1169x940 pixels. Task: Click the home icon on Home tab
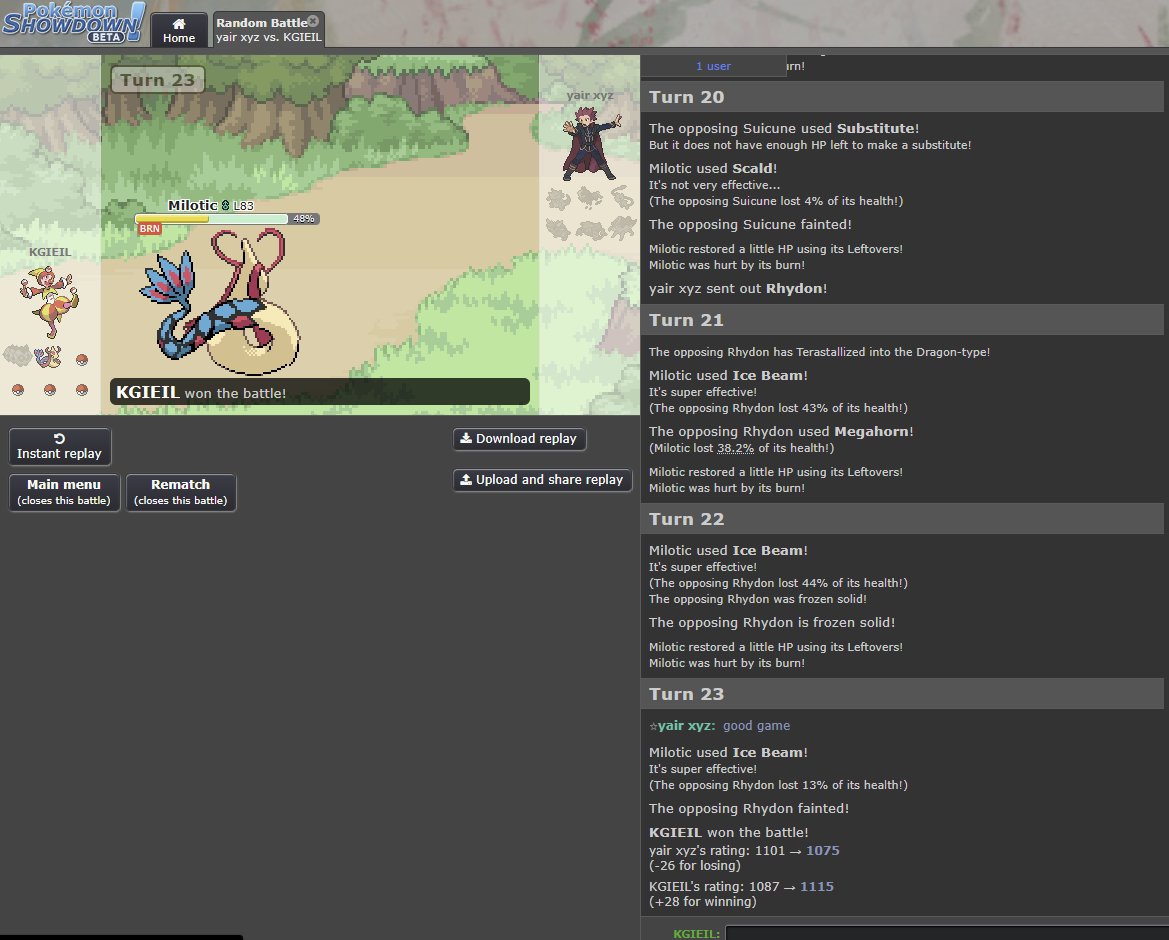pos(179,24)
